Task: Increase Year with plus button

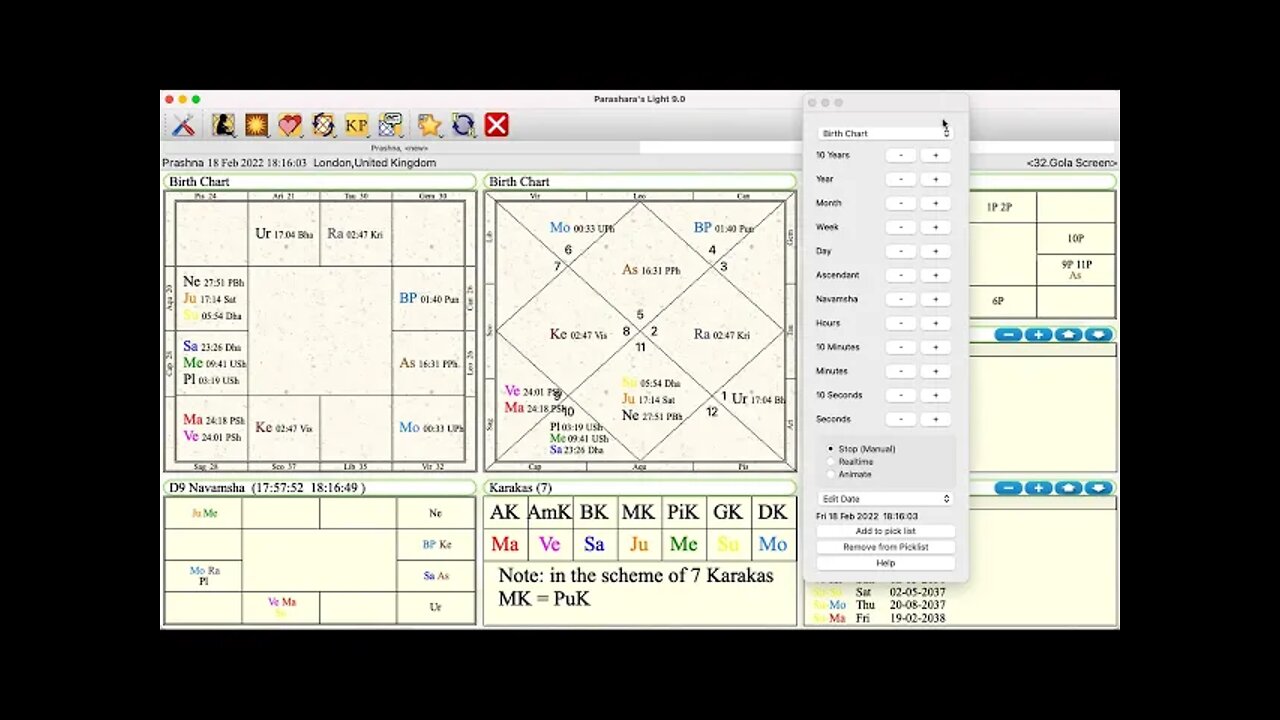Action: point(936,179)
